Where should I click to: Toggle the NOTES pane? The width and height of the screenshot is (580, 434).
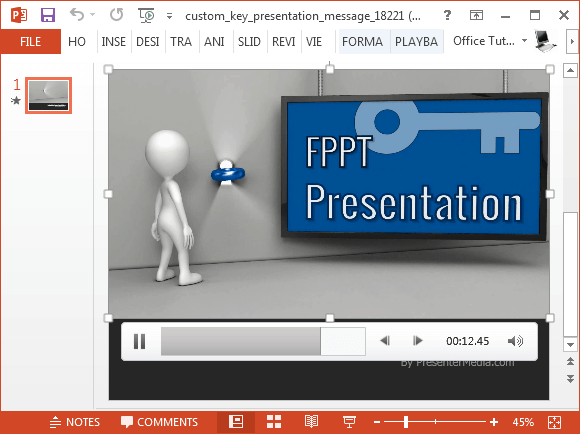pyautogui.click(x=75, y=422)
